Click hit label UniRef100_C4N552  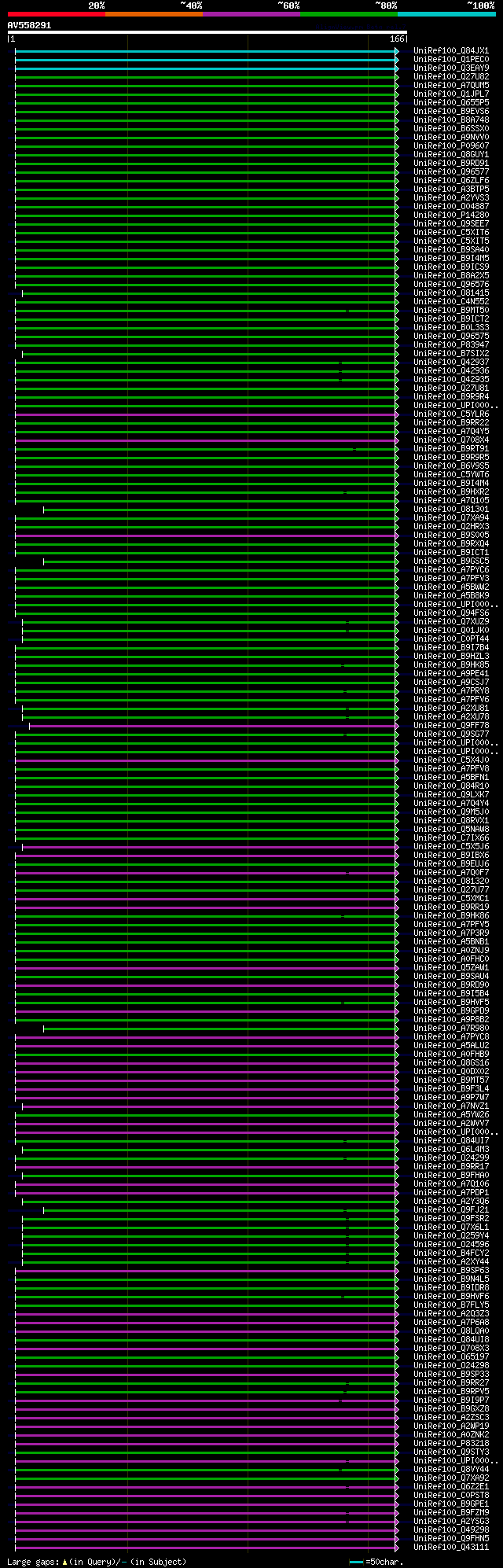pyautogui.click(x=451, y=302)
